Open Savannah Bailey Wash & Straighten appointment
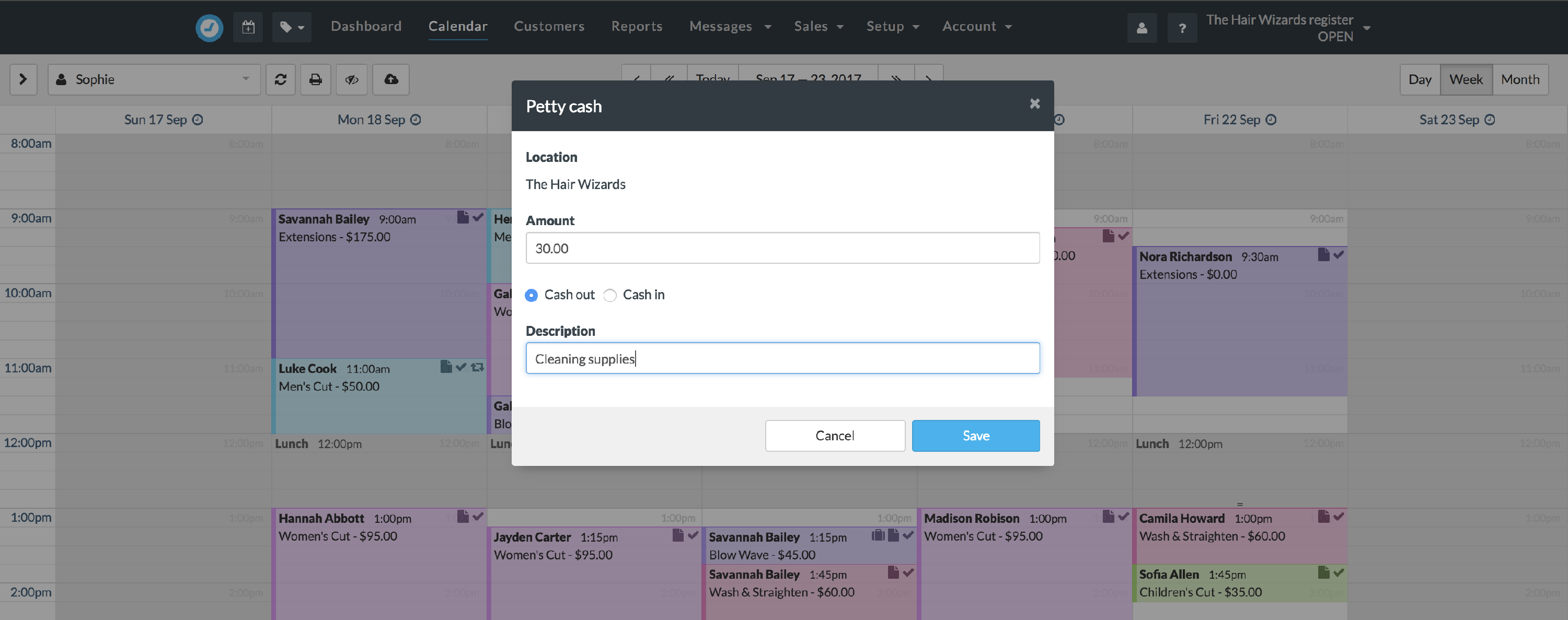This screenshot has width=1568, height=620. [x=810, y=592]
